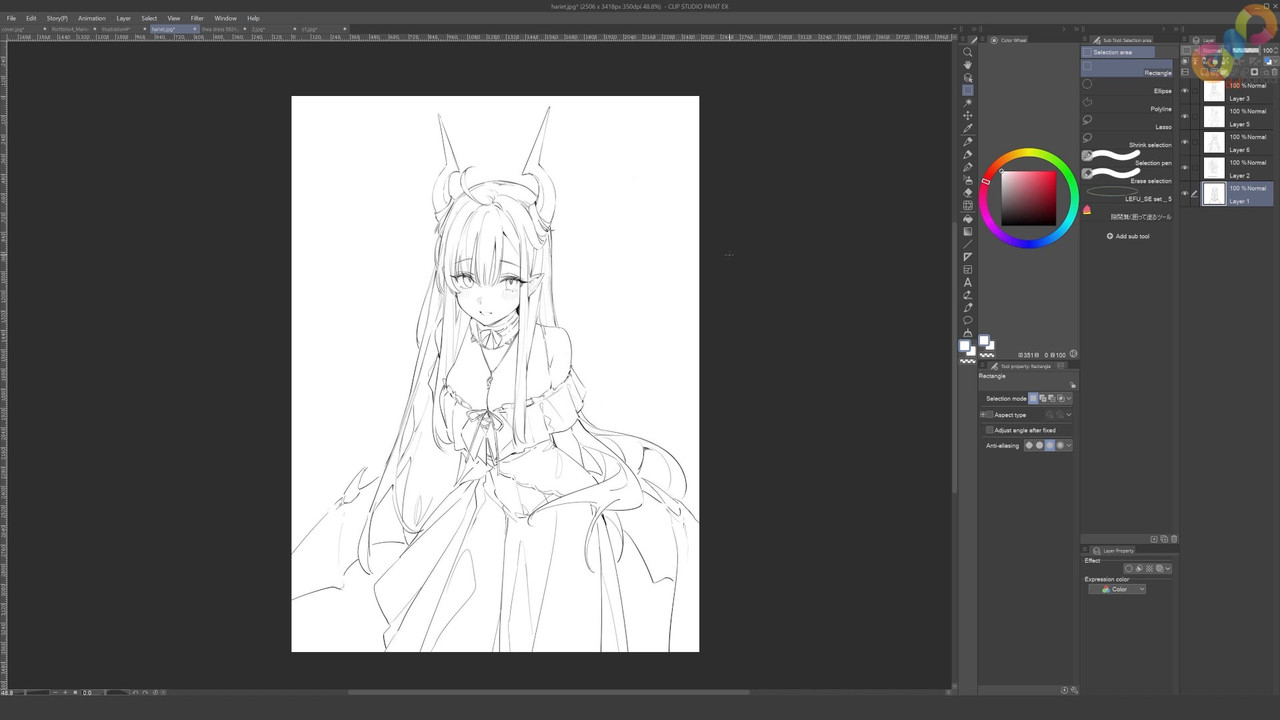This screenshot has height=720, width=1280.
Task: Expand the layer Effect options arrow
Action: 1168,569
